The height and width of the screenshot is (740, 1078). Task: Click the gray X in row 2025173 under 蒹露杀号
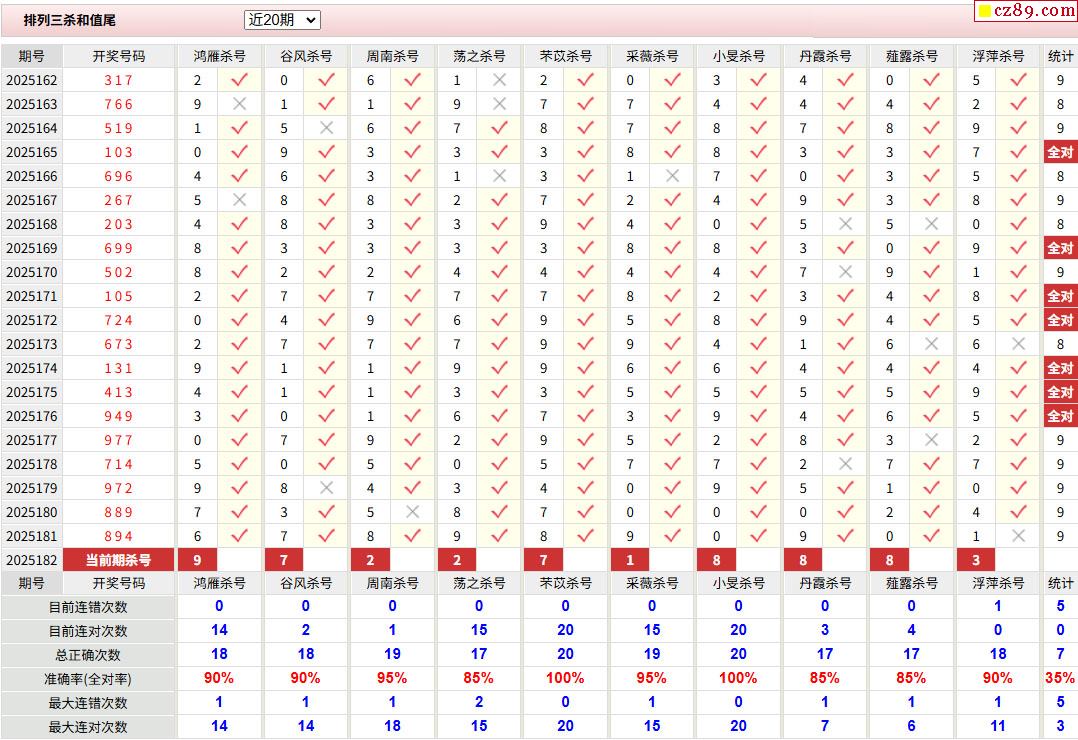point(932,345)
